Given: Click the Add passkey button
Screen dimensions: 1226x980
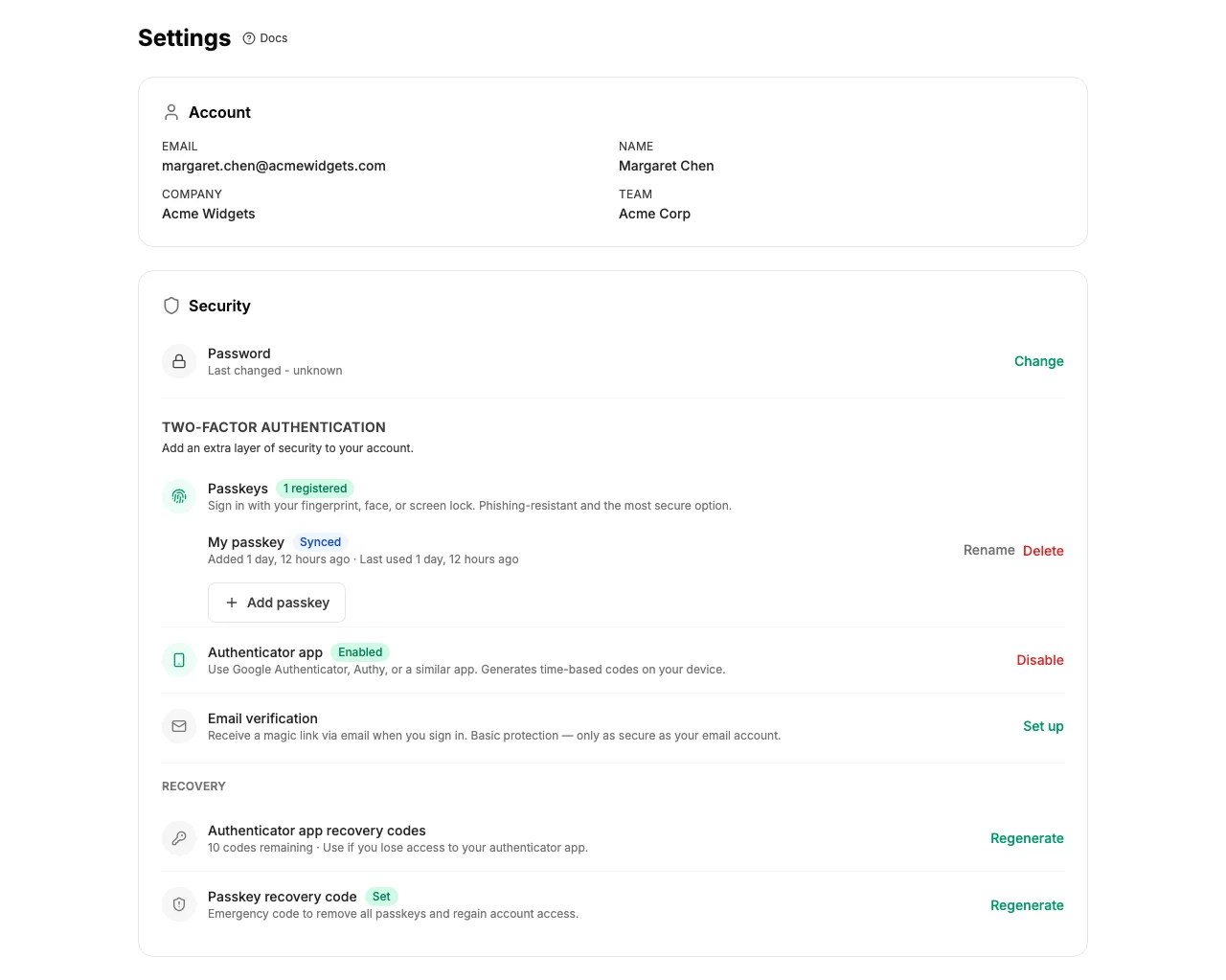Looking at the screenshot, I should (277, 603).
